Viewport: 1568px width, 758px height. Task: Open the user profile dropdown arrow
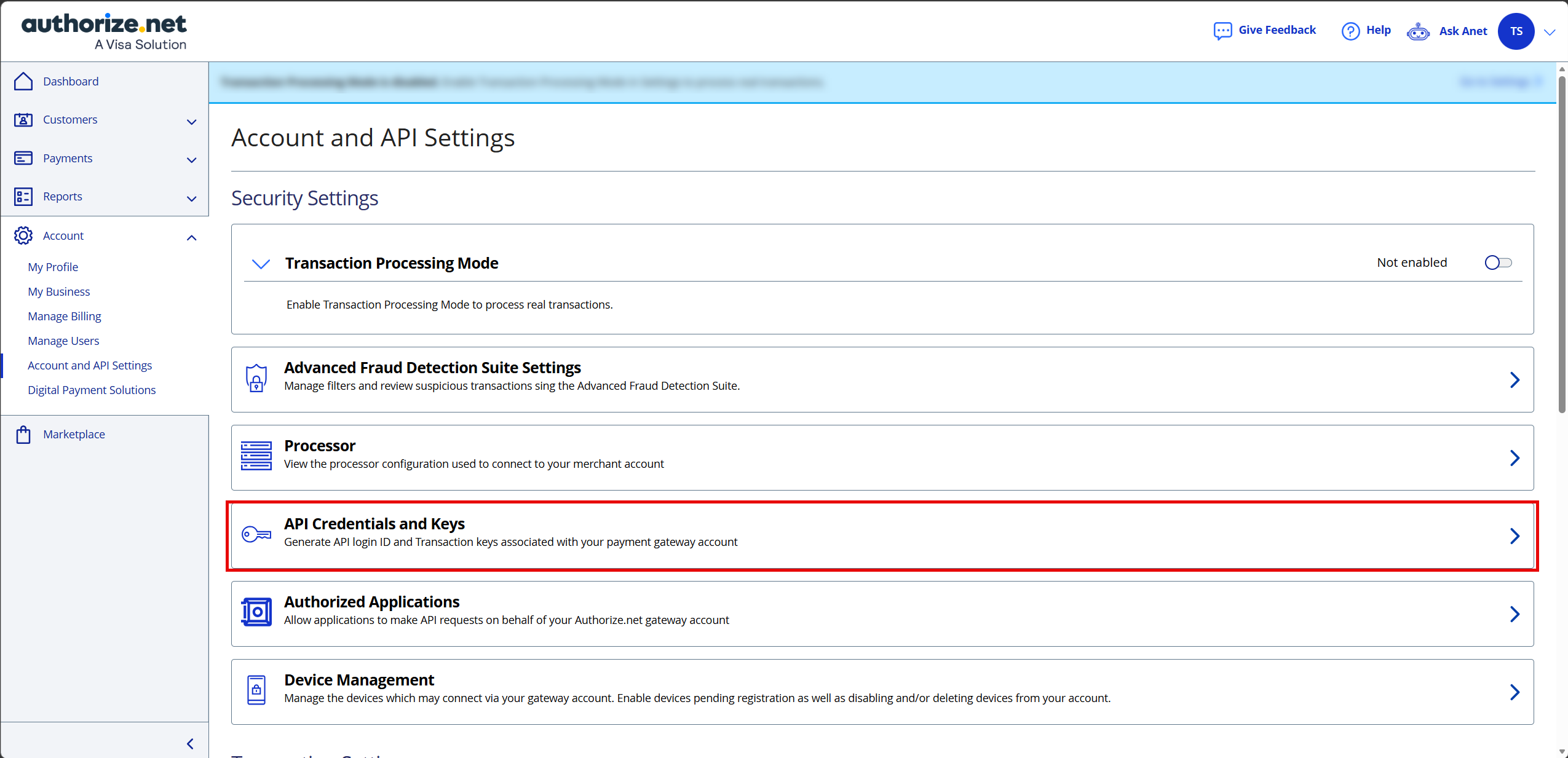pyautogui.click(x=1550, y=33)
